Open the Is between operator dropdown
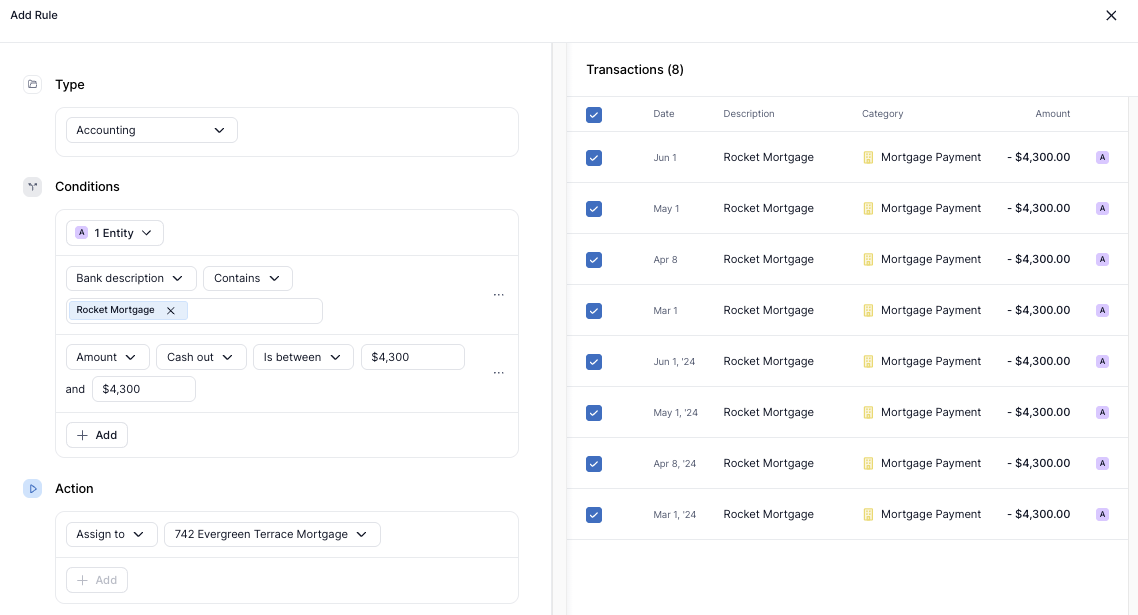The image size is (1138, 615). 302,357
